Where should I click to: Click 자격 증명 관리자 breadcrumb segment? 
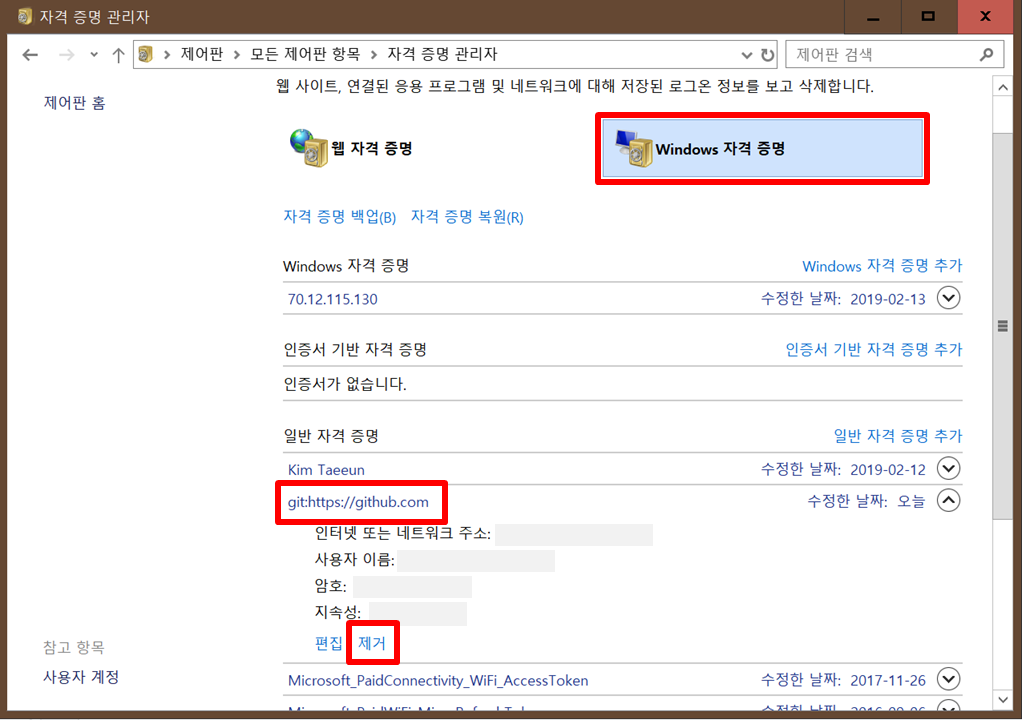(x=442, y=55)
